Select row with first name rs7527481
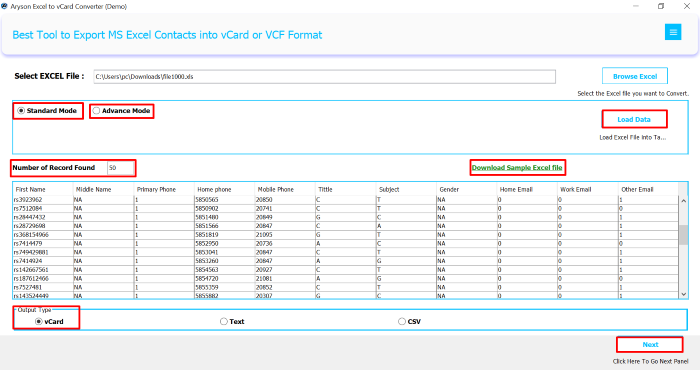Viewport: 700px width, 370px height. tap(346, 287)
